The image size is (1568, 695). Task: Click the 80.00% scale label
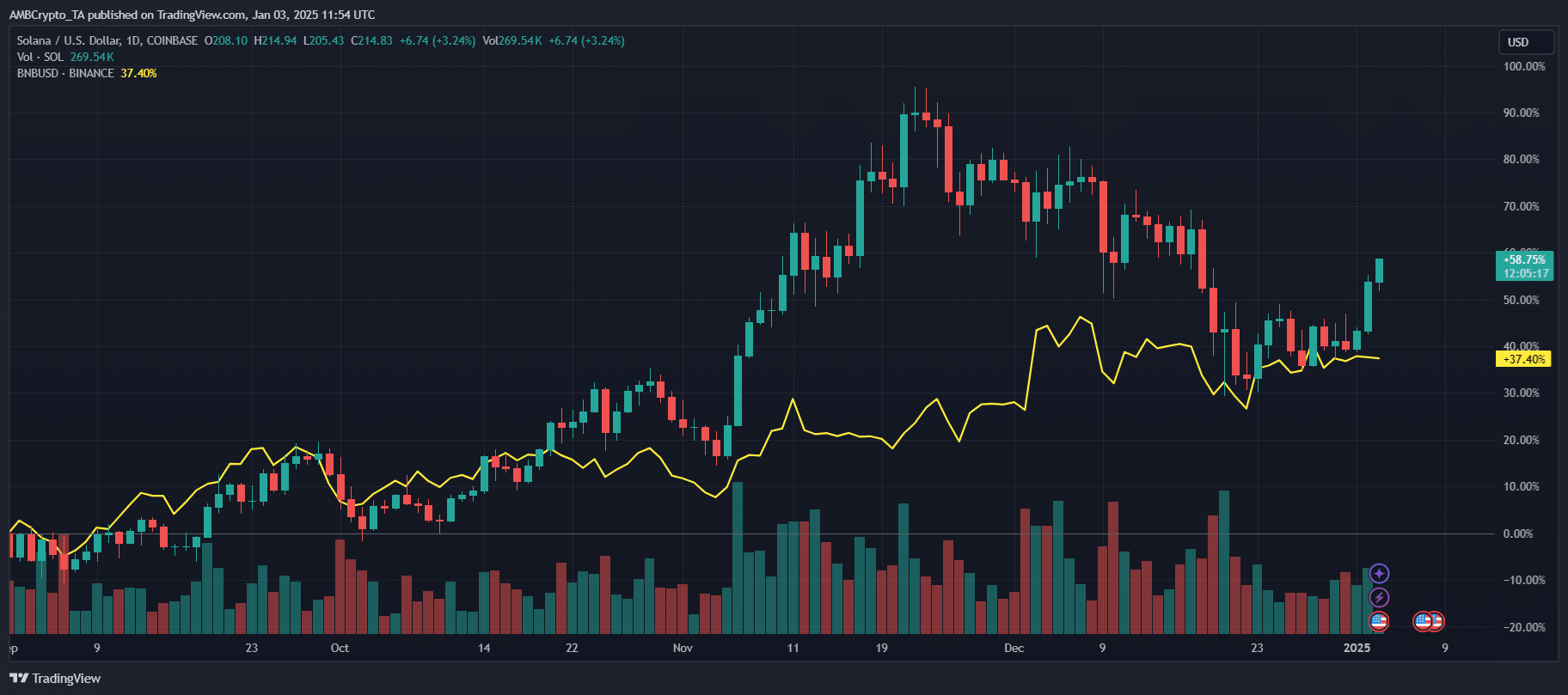(1523, 159)
